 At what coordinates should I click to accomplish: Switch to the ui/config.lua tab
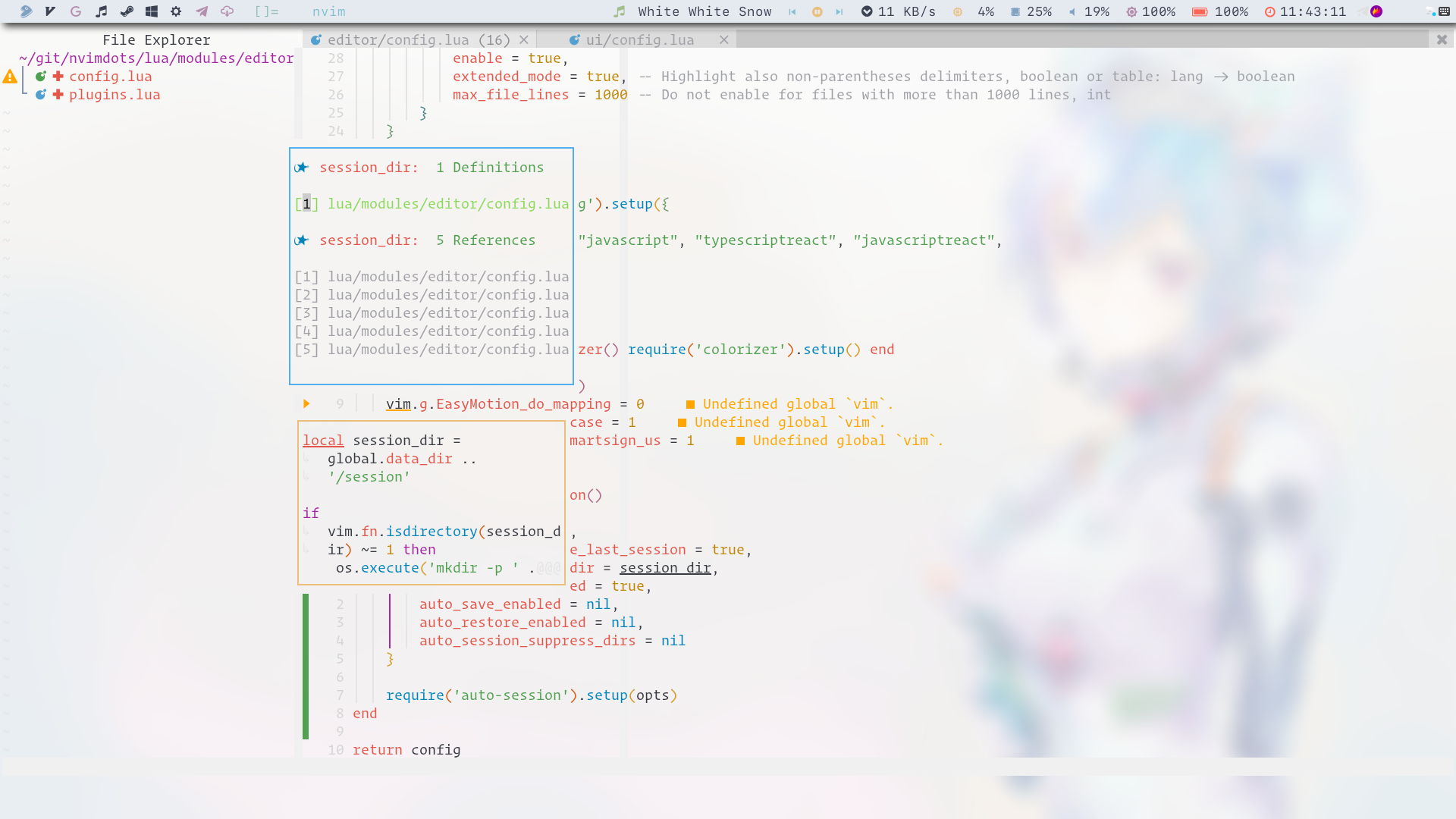639,40
